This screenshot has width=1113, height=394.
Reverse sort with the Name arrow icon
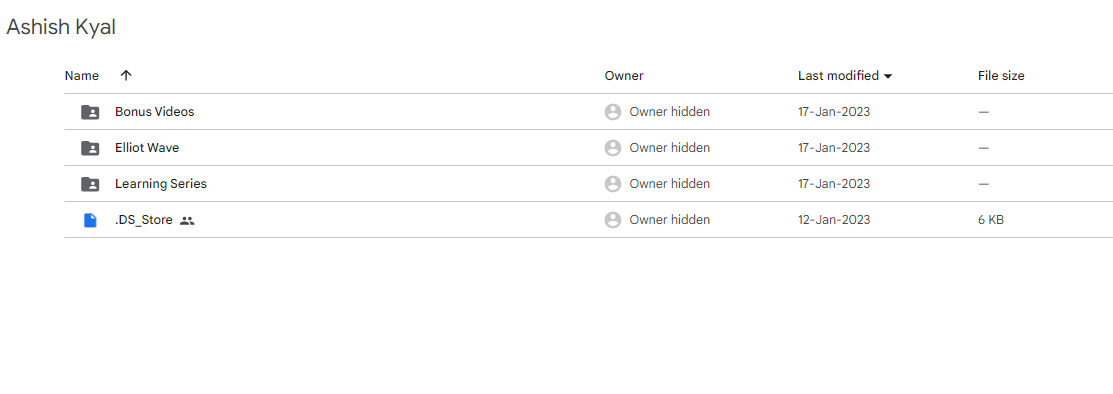(126, 75)
